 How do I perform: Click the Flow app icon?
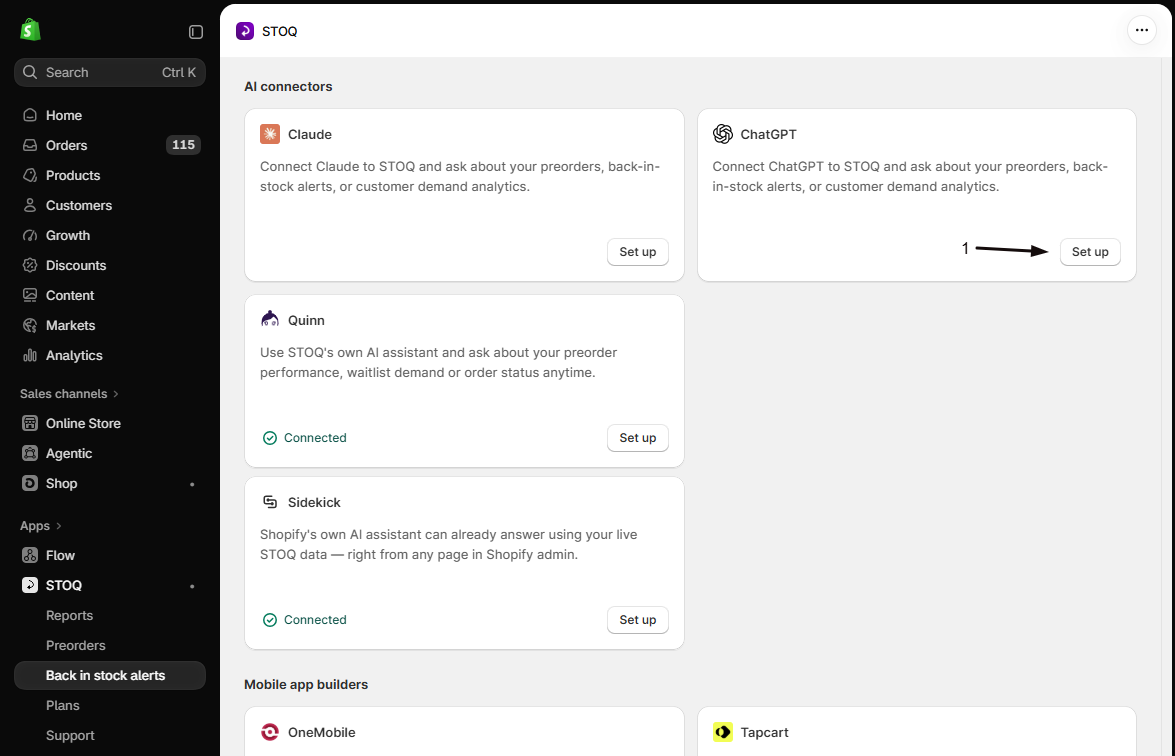(x=30, y=555)
